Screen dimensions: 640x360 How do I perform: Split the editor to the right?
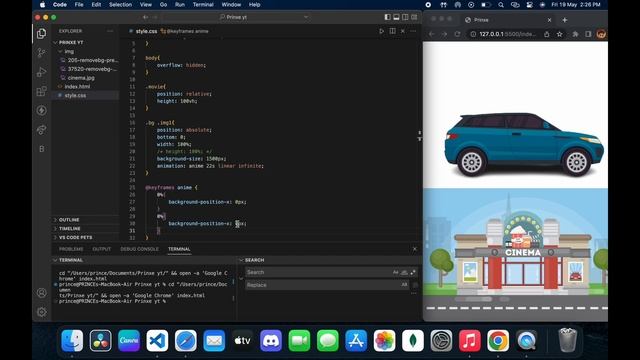pos(392,31)
